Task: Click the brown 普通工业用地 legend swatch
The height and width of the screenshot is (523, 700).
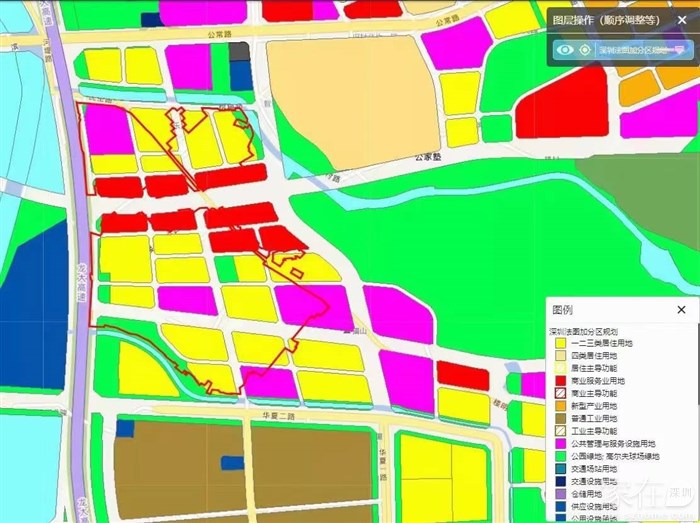Action: [561, 418]
